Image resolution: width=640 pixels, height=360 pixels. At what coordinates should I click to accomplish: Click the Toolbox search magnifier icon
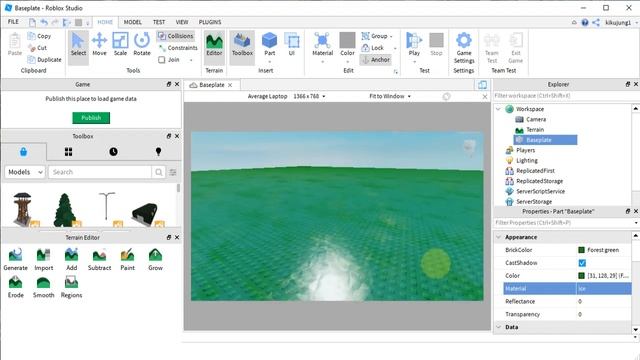click(x=158, y=172)
